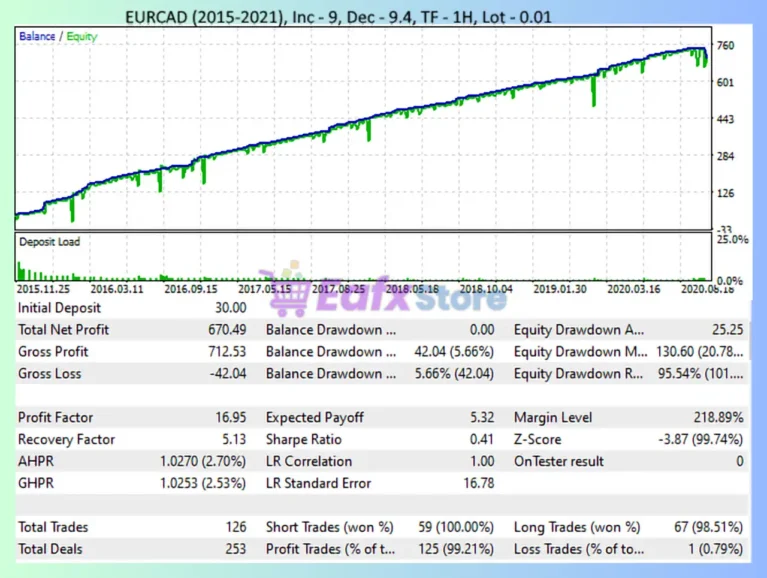Select the LR standard error value 16.78
767x578 pixels.
(x=478, y=483)
